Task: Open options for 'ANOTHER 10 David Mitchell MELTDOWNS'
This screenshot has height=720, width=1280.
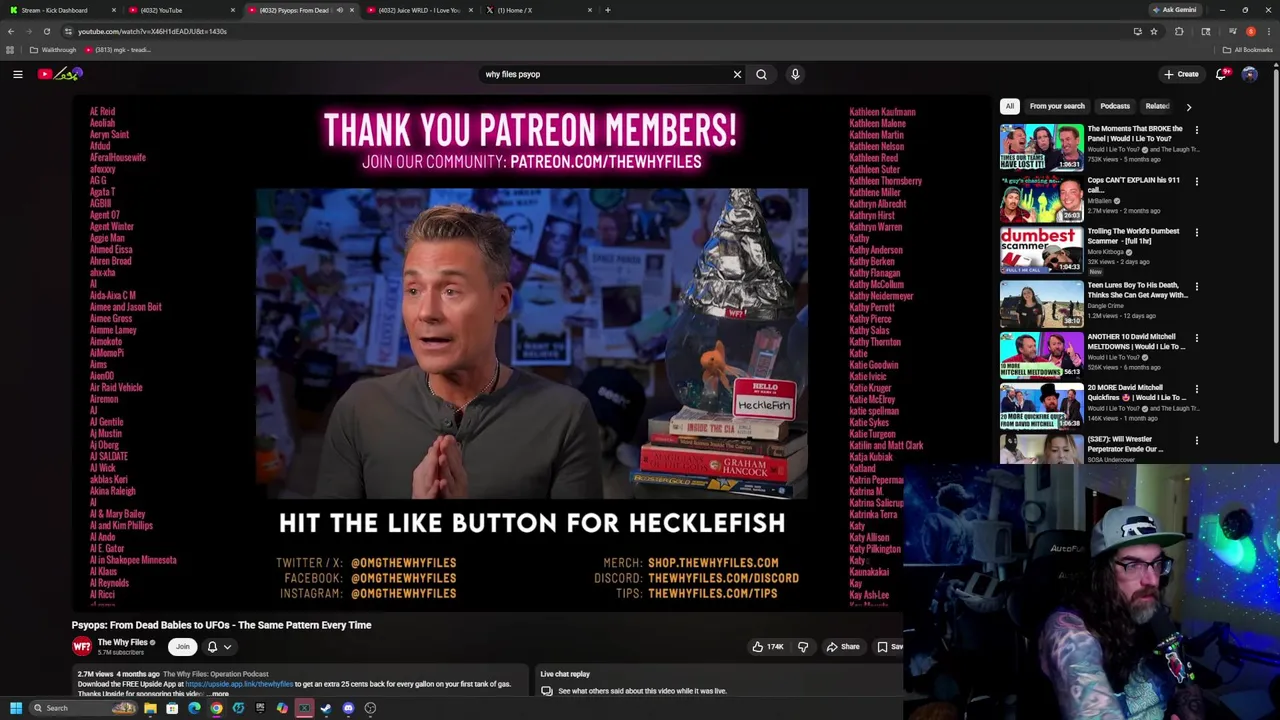Action: [1196, 338]
